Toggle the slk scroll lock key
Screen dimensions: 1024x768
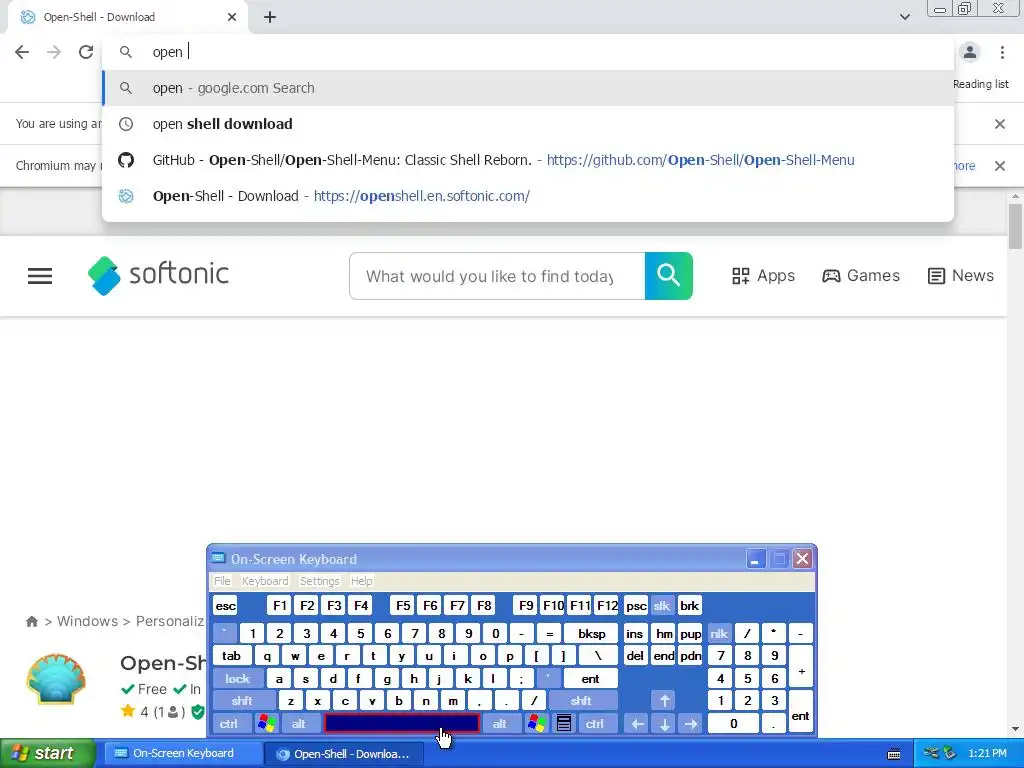click(662, 606)
